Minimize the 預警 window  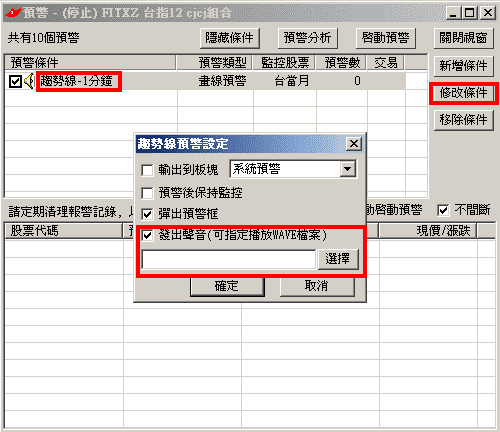453,13
